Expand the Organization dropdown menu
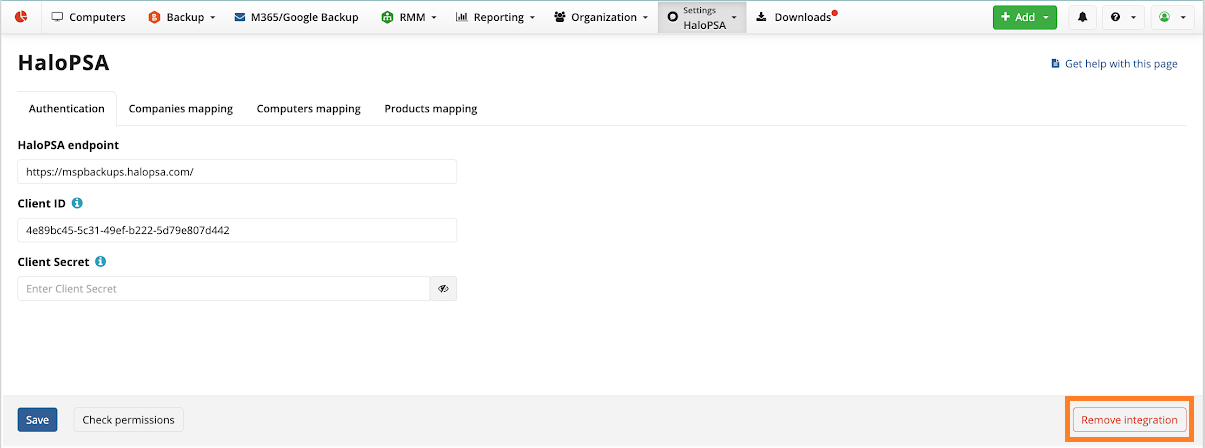The image size is (1205, 448). [x=600, y=17]
